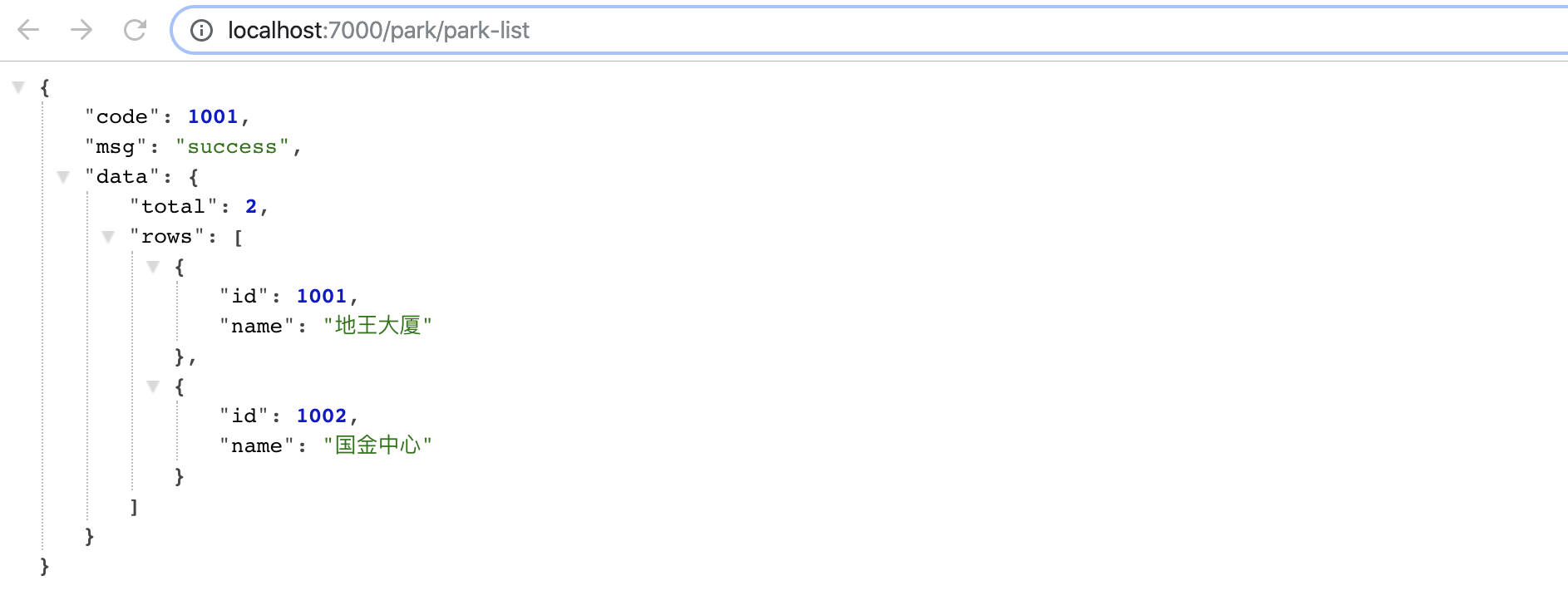Collapse the "data" object node
1568x615 pixels.
[x=63, y=177]
